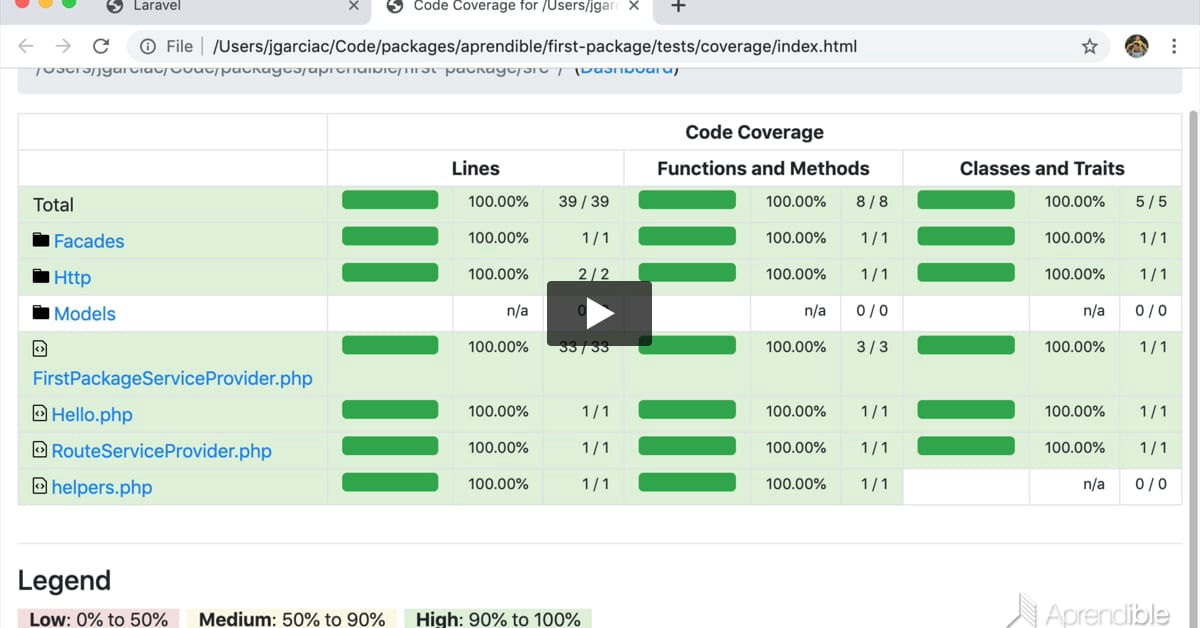Open the Facades folder link

click(x=89, y=241)
